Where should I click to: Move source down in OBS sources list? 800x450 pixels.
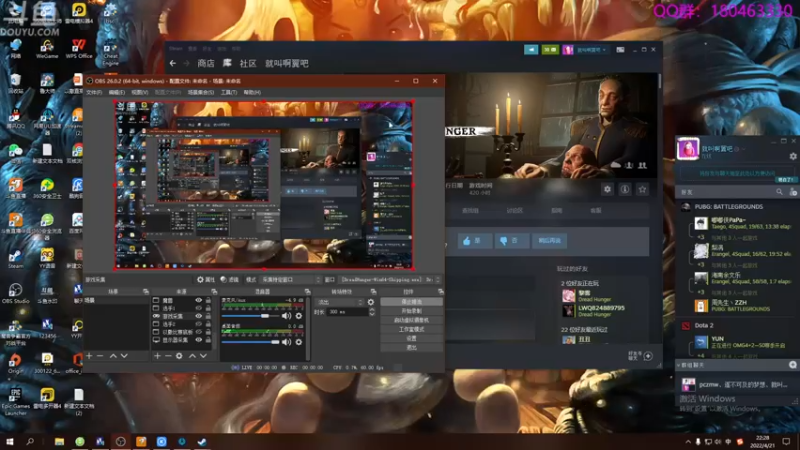point(203,356)
